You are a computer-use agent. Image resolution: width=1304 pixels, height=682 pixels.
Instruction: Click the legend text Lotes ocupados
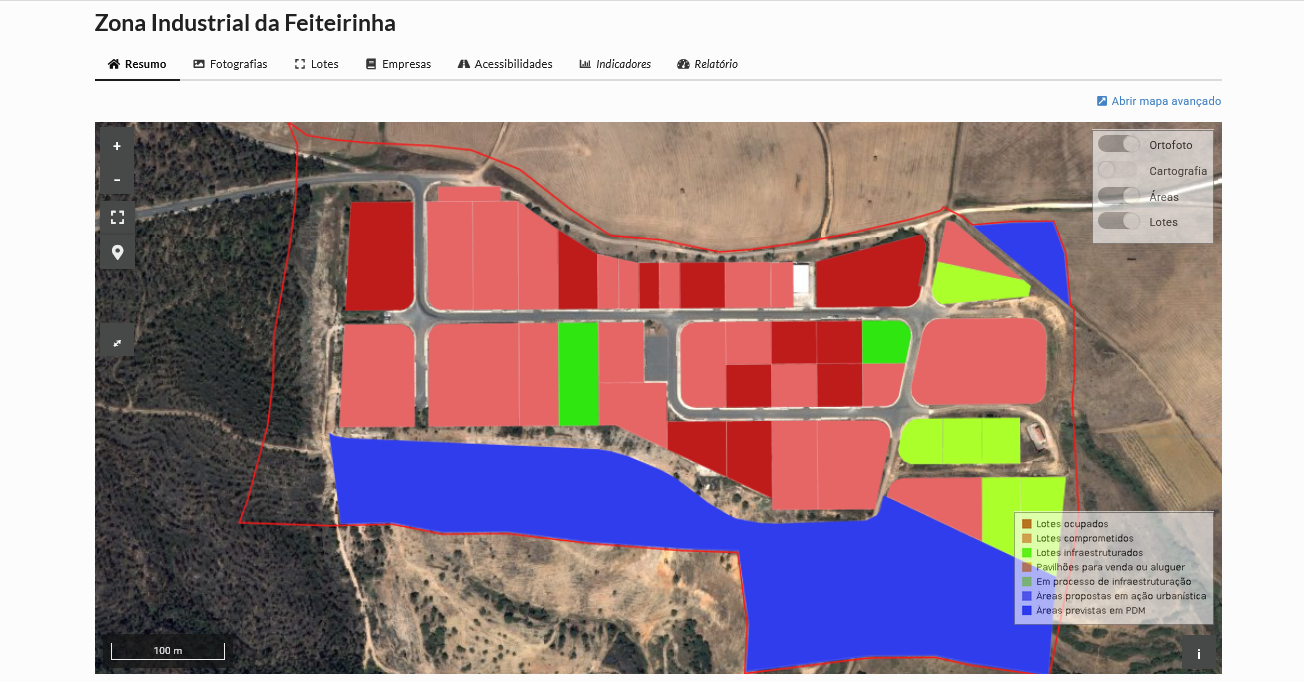[x=1072, y=524]
